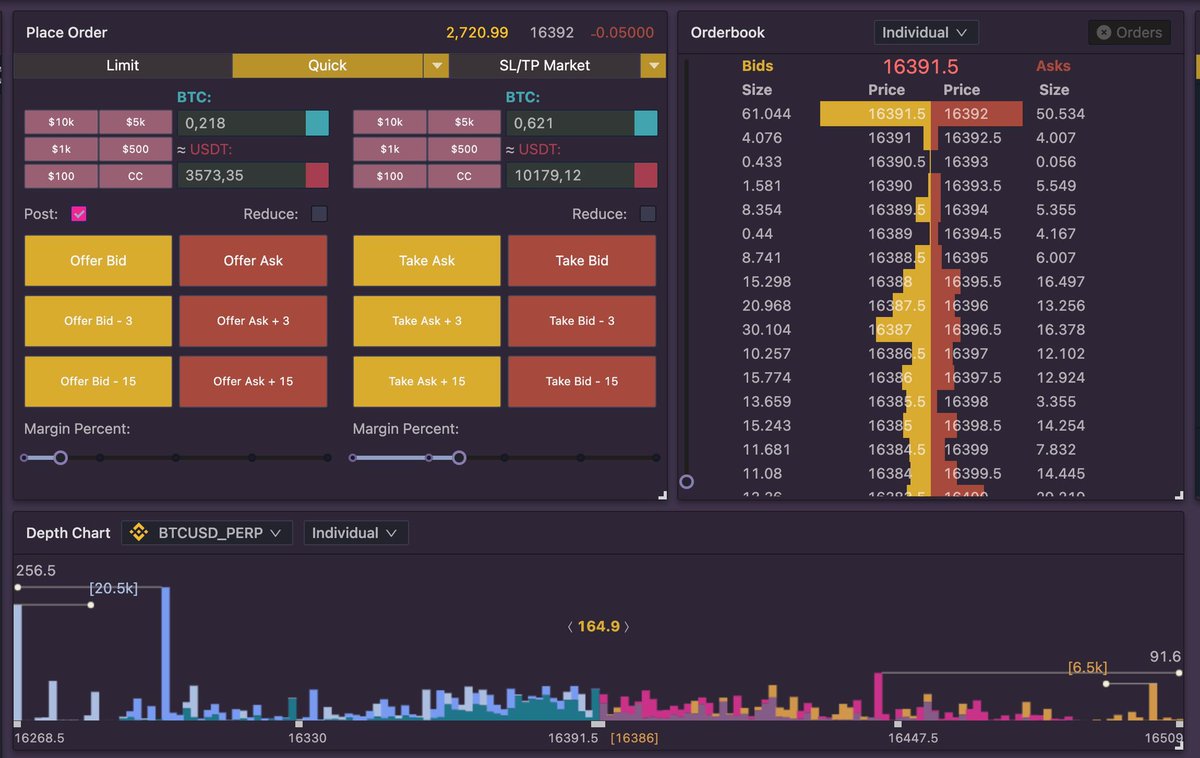Click the CC preset beside the 3573,35 field
Screen dimensions: 1200x758
click(x=136, y=176)
